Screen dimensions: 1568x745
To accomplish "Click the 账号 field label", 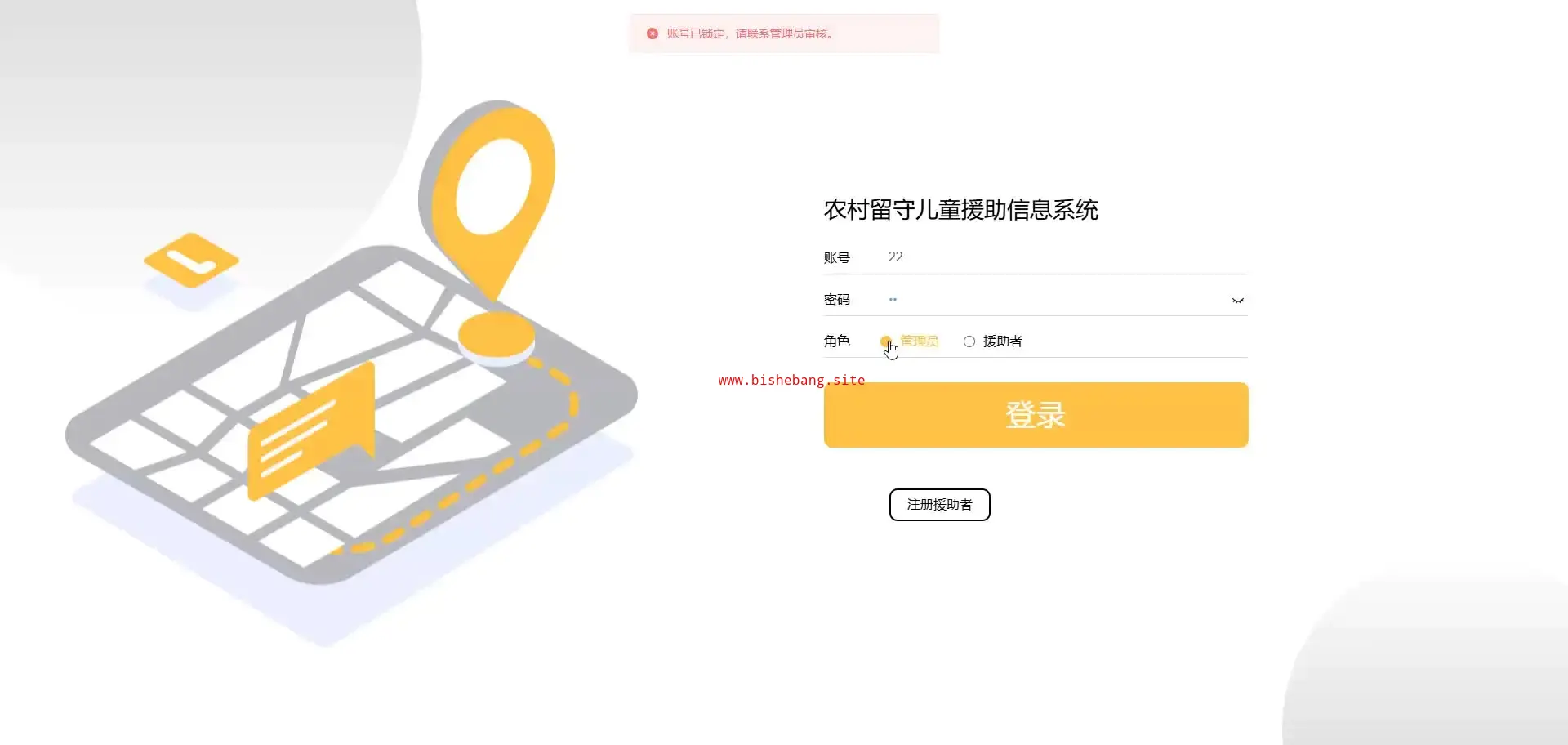I will click(x=837, y=258).
